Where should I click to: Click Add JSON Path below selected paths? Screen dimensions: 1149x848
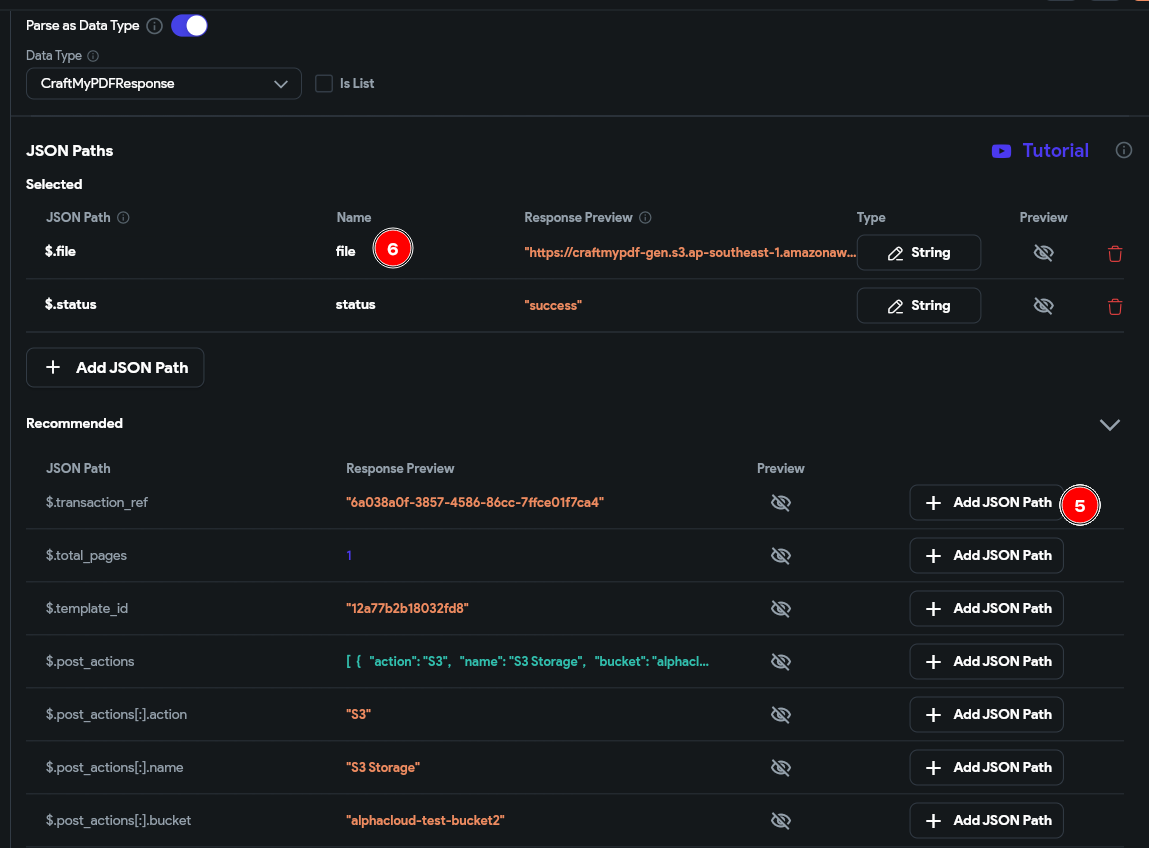click(x=115, y=367)
